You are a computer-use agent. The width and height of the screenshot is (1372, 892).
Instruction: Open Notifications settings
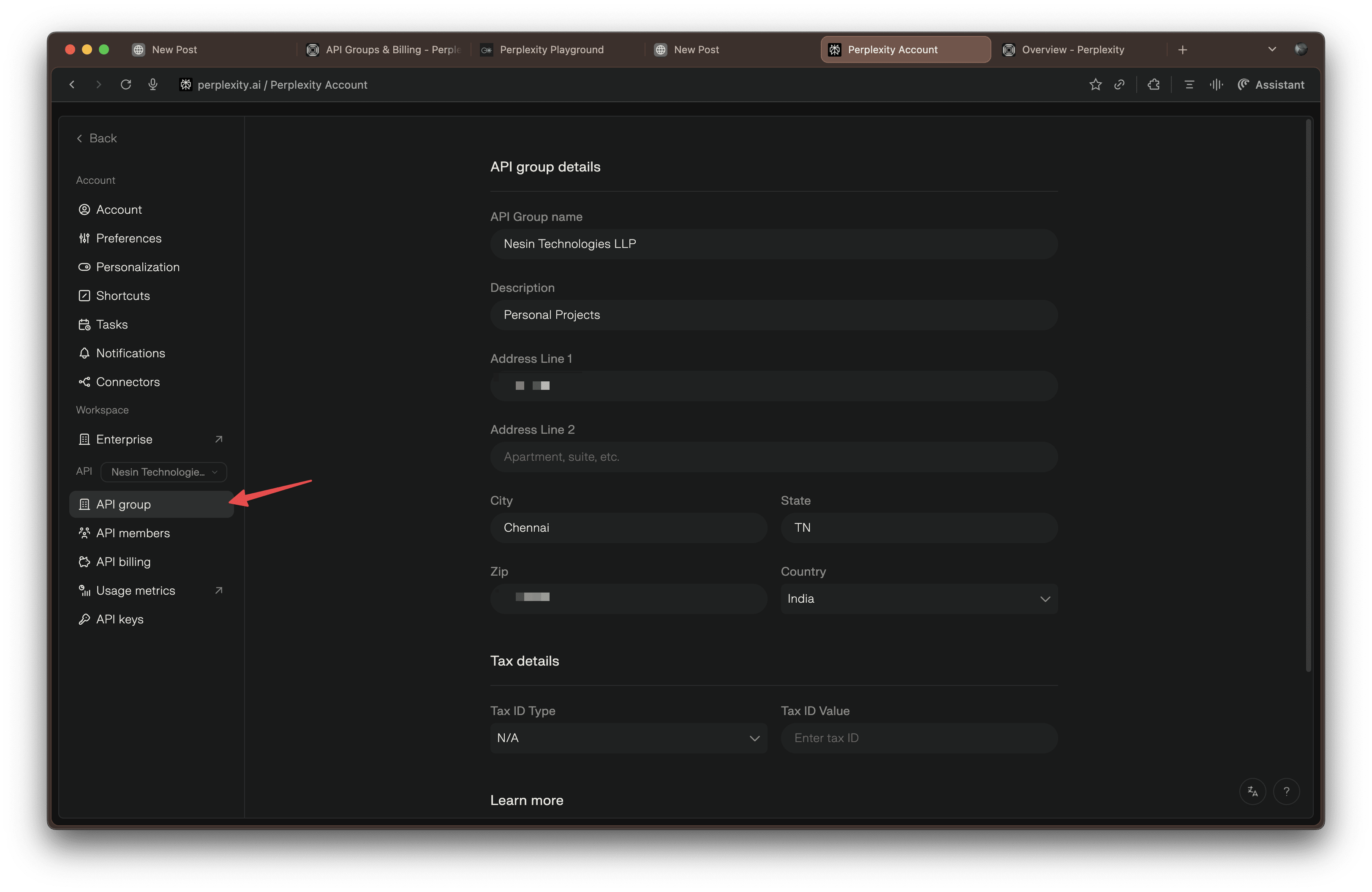(151, 353)
